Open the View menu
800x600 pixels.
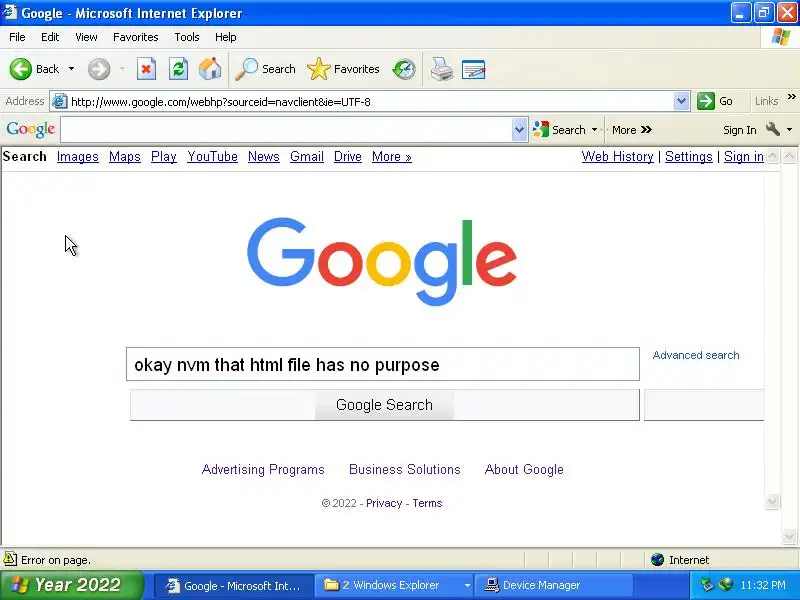click(x=86, y=37)
